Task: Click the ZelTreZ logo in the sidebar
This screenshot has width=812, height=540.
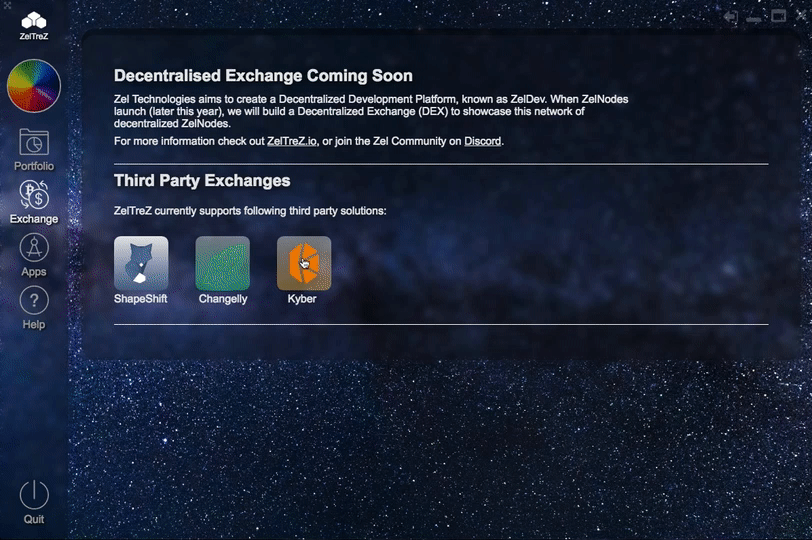Action: (34, 26)
